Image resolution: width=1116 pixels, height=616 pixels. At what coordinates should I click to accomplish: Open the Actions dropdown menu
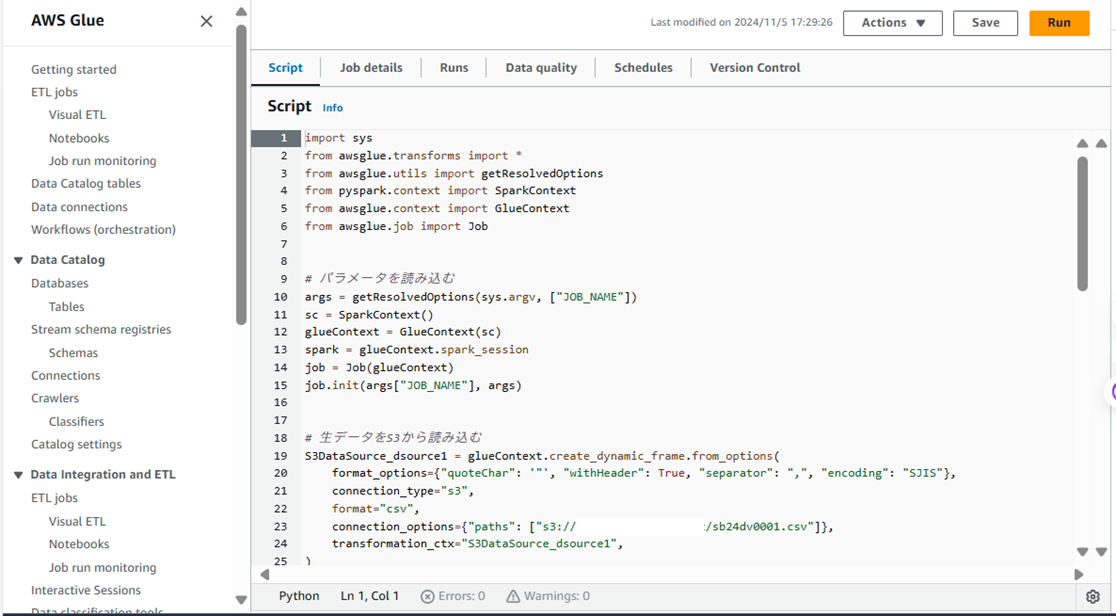892,22
